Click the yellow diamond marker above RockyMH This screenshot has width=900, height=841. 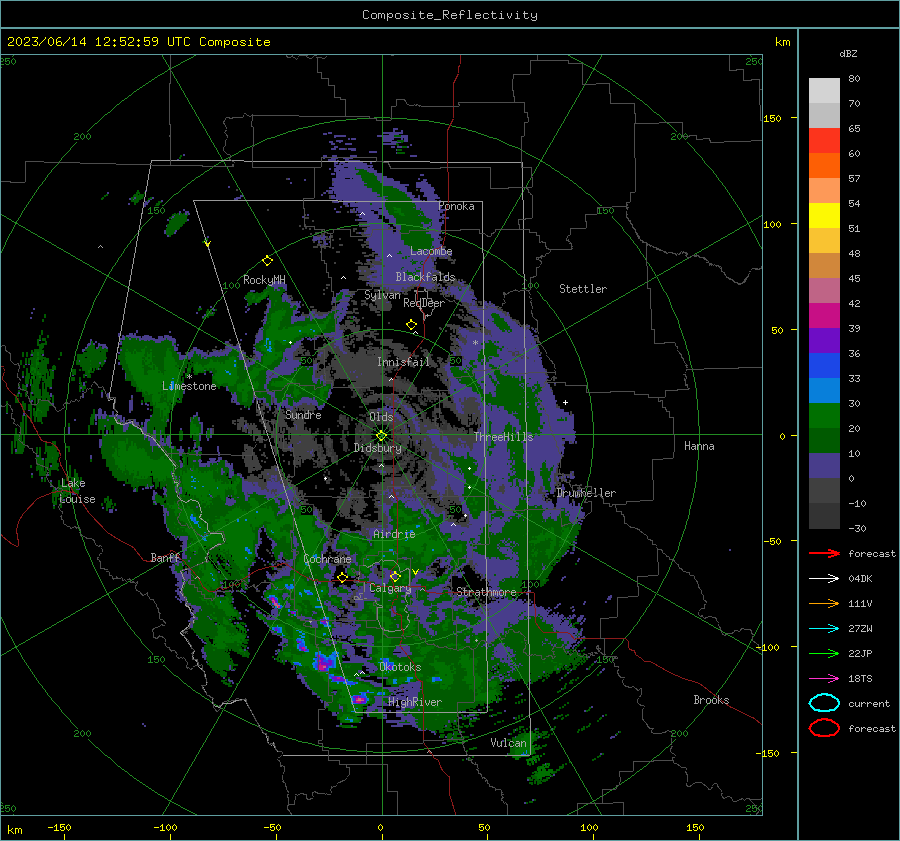click(267, 261)
